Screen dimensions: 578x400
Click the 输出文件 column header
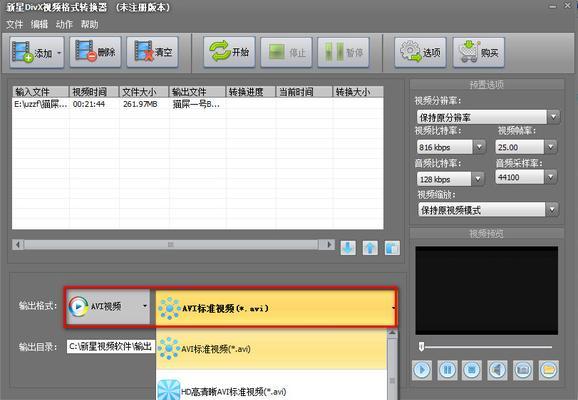pyautogui.click(x=197, y=91)
